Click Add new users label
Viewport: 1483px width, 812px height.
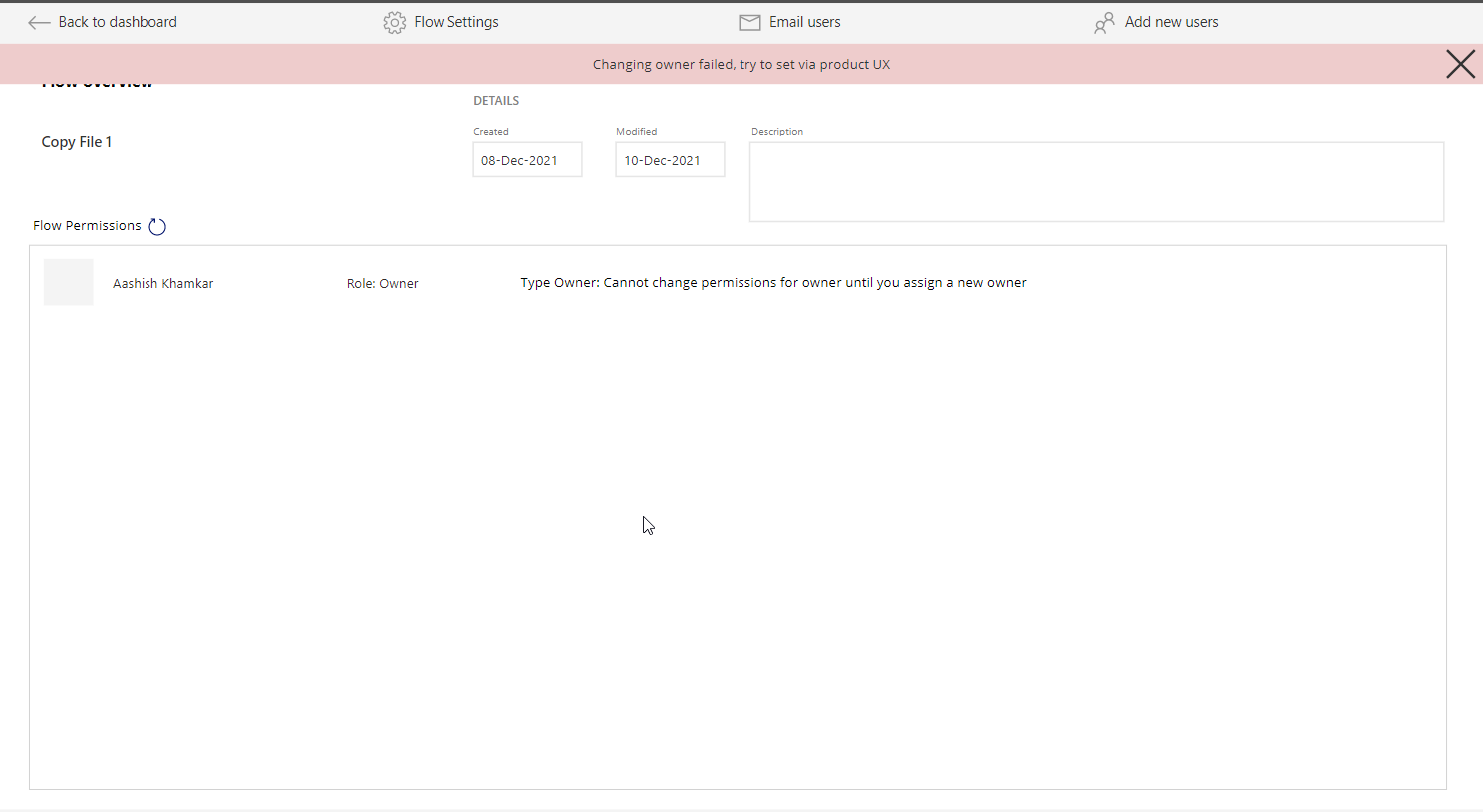click(x=1171, y=21)
